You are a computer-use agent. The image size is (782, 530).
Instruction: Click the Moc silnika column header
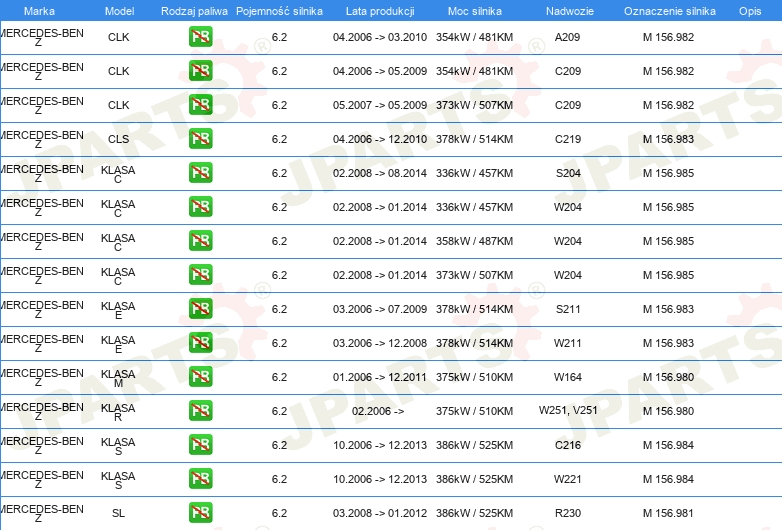tap(475, 11)
